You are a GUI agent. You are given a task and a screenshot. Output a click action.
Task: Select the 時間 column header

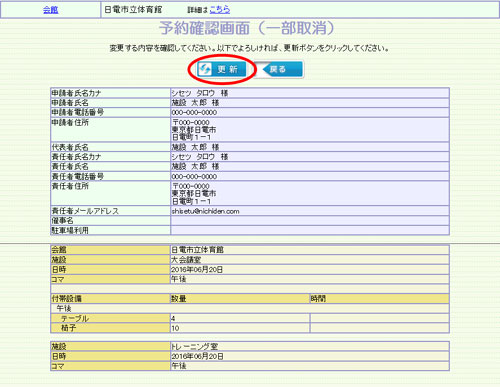tap(318, 299)
